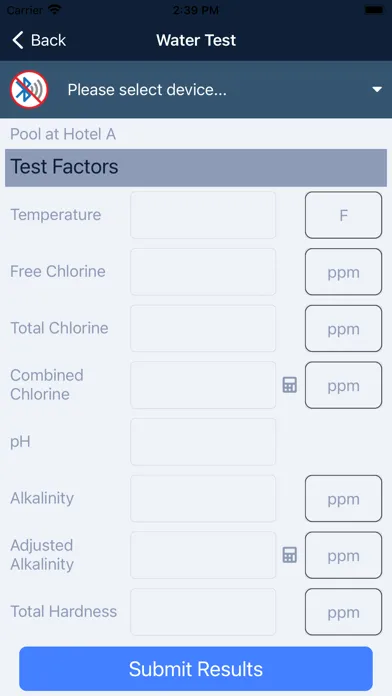This screenshot has width=392, height=696.
Task: Select the Test Factors section header
Action: (x=196, y=167)
